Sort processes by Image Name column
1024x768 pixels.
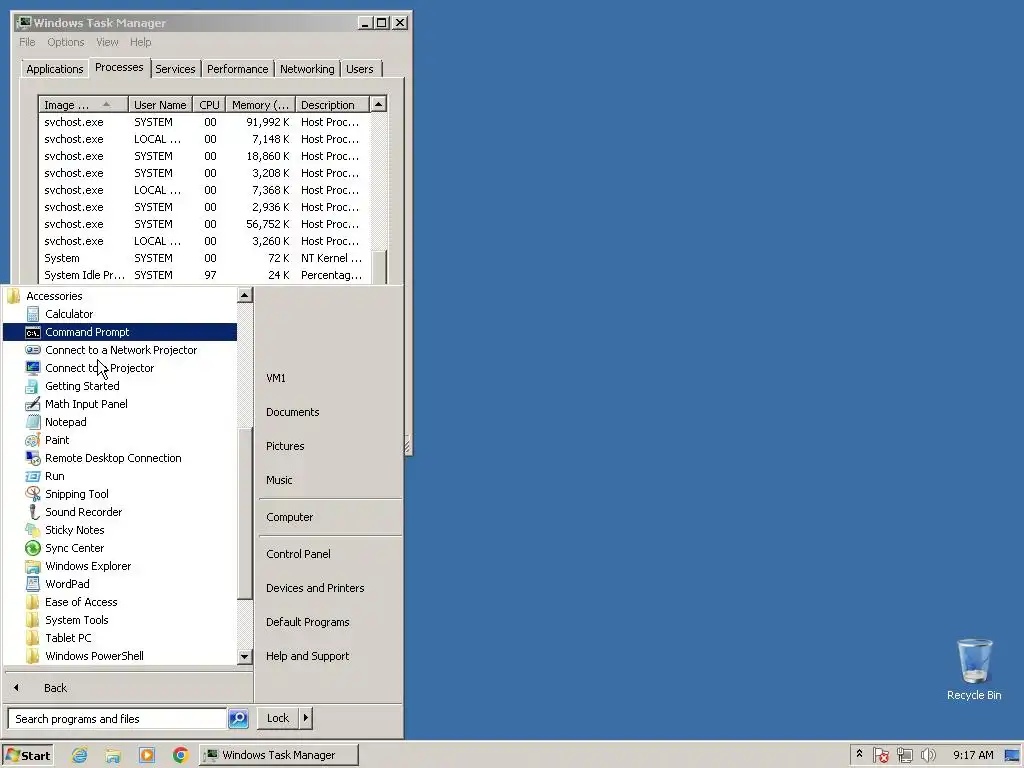point(82,105)
